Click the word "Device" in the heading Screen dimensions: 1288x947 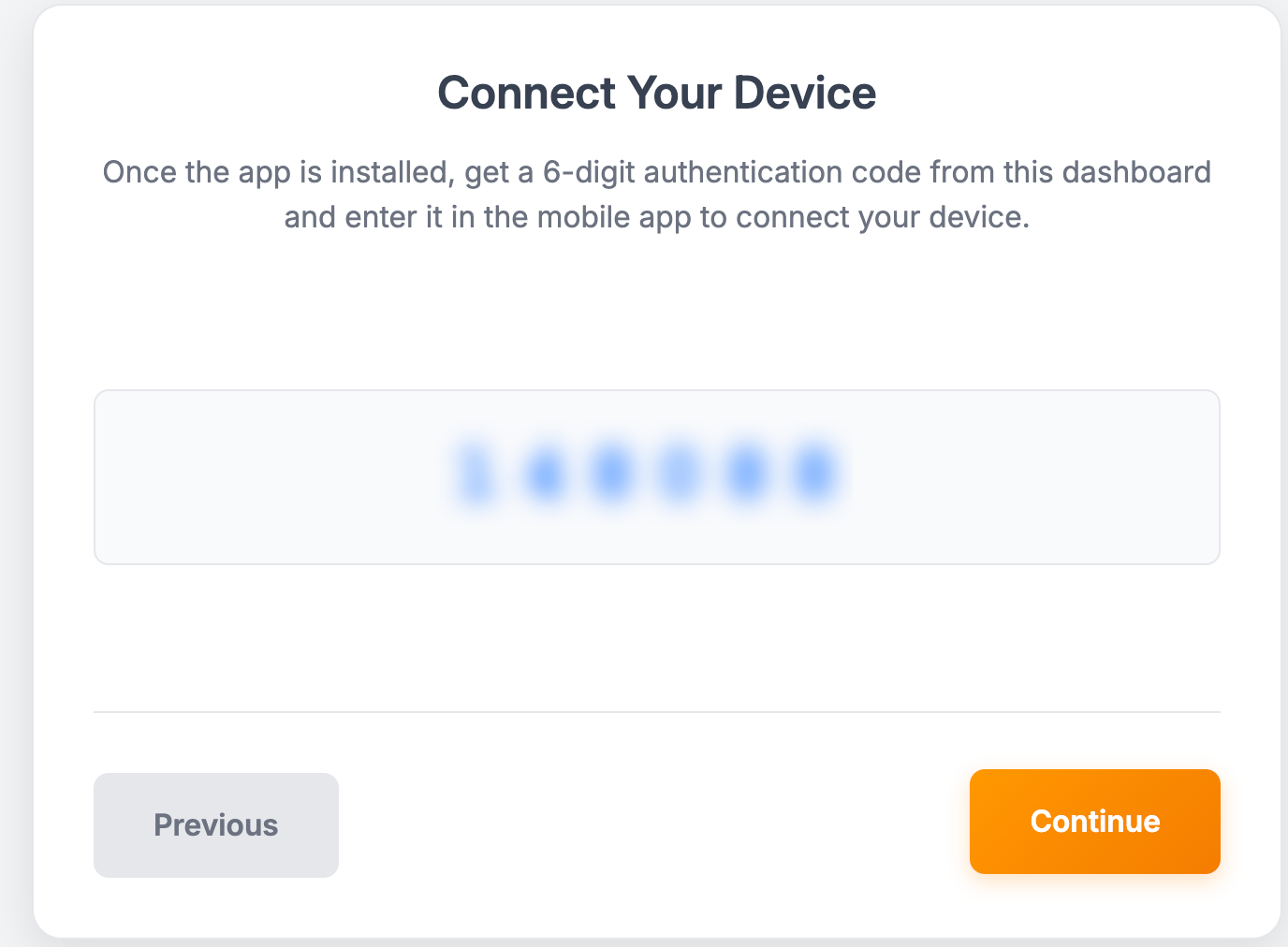(804, 94)
